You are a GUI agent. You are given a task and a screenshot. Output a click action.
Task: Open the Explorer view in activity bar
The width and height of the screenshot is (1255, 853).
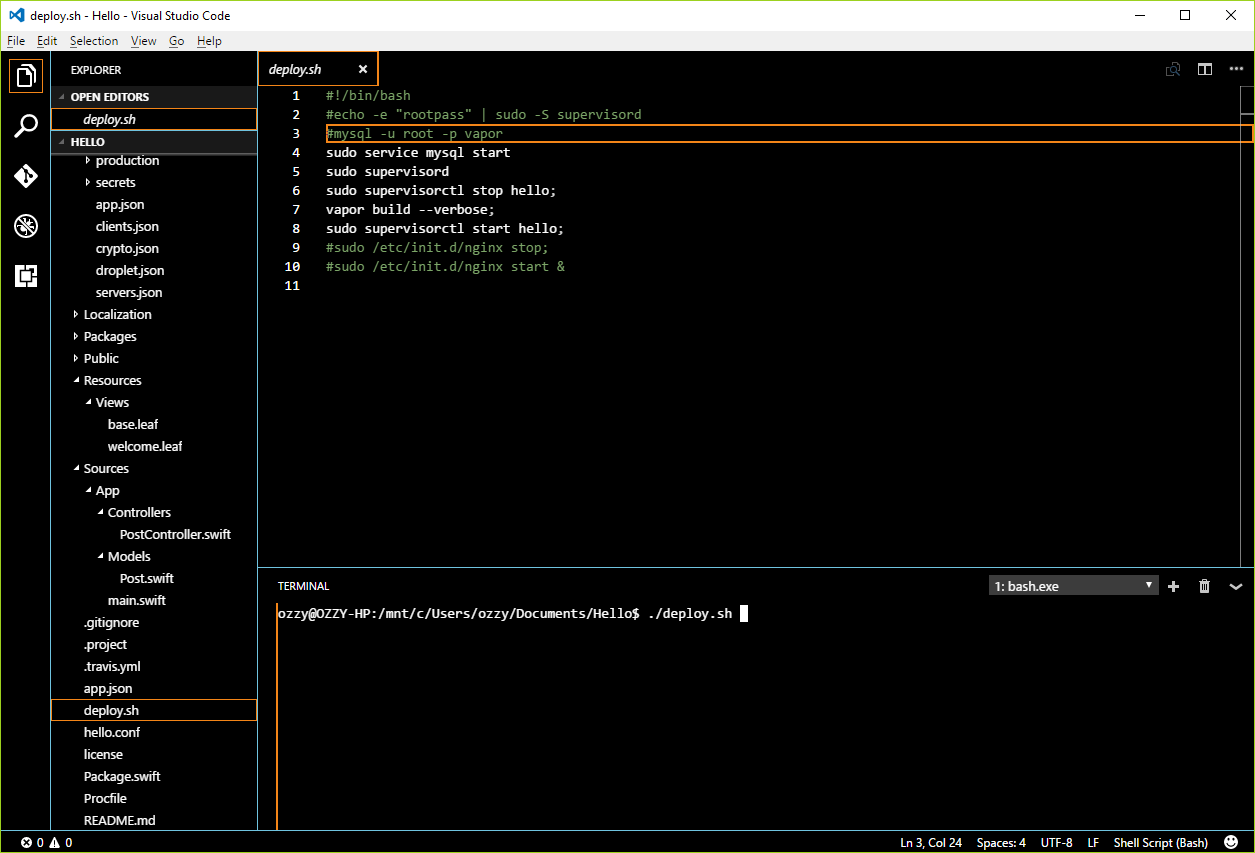[26, 76]
